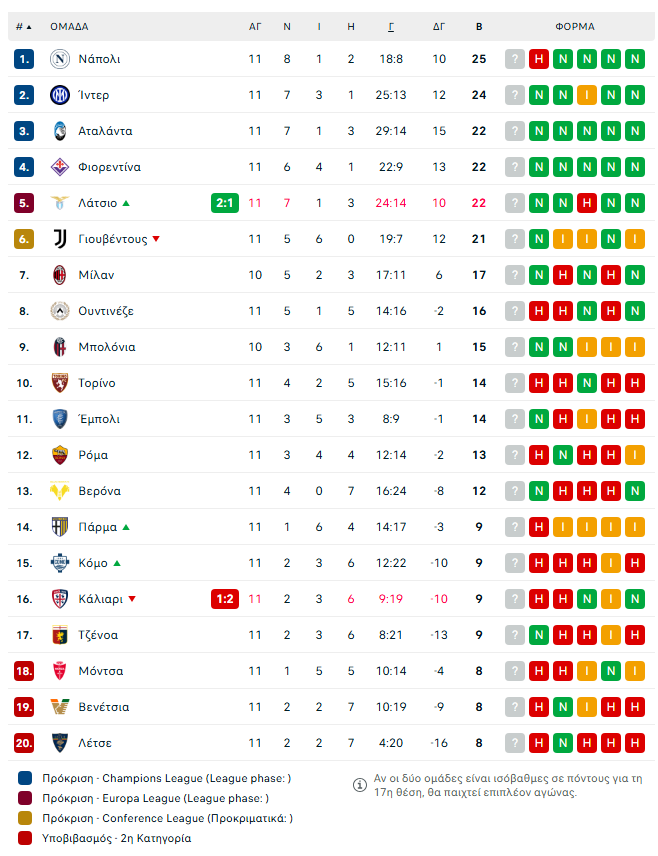
Task: Open the Αταλάντα team page link
Action: [105, 131]
